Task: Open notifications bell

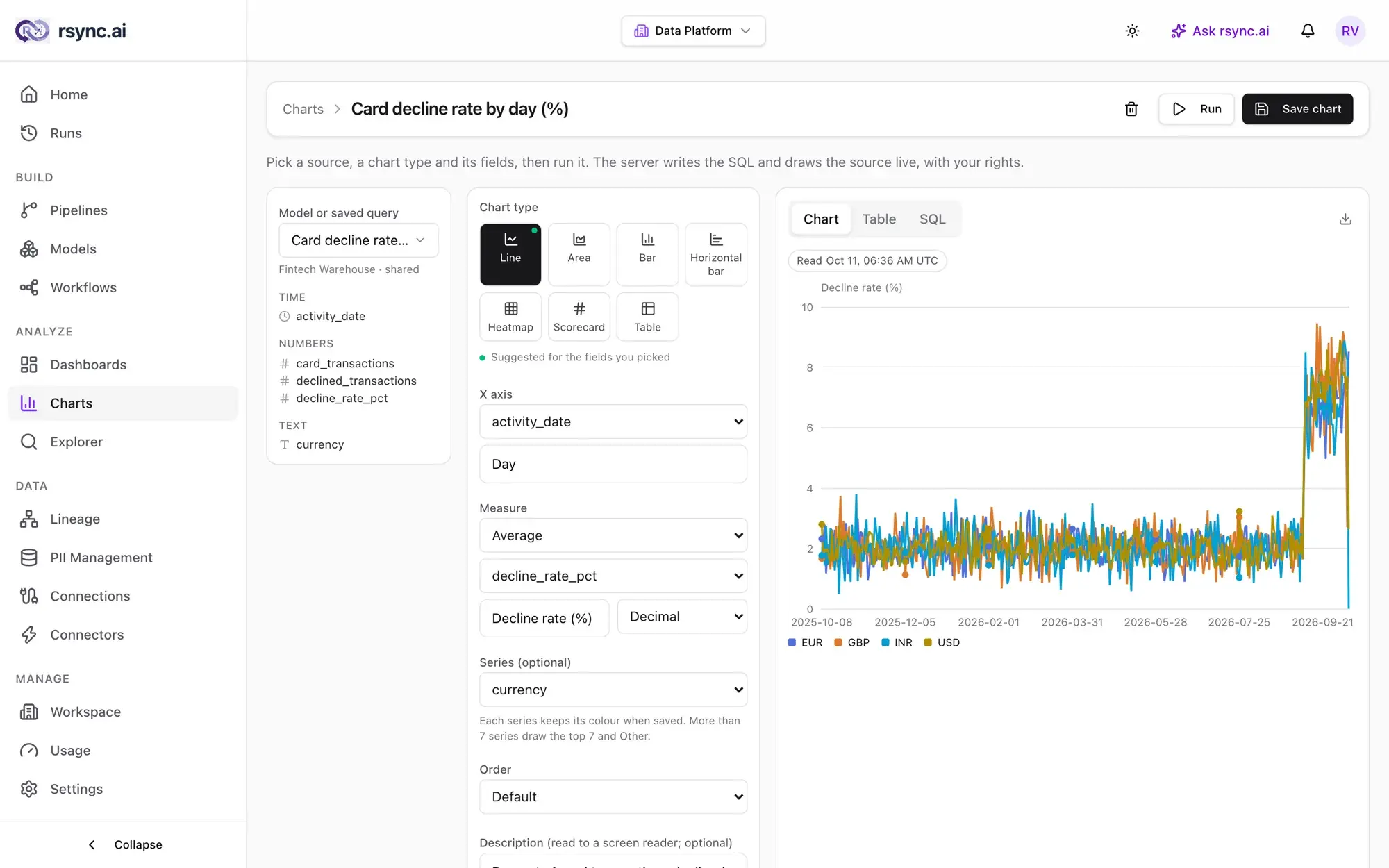Action: tap(1308, 31)
